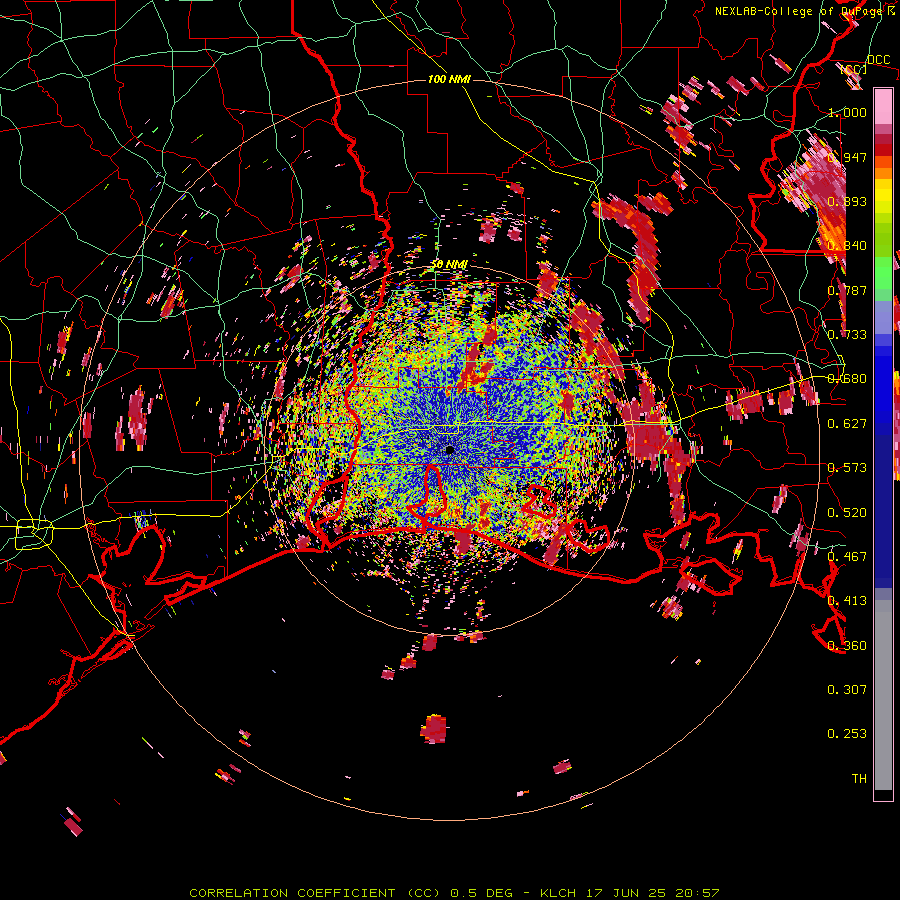This screenshot has height=900, width=900.
Task: Click the DCC label above the color scale
Action: click(879, 60)
